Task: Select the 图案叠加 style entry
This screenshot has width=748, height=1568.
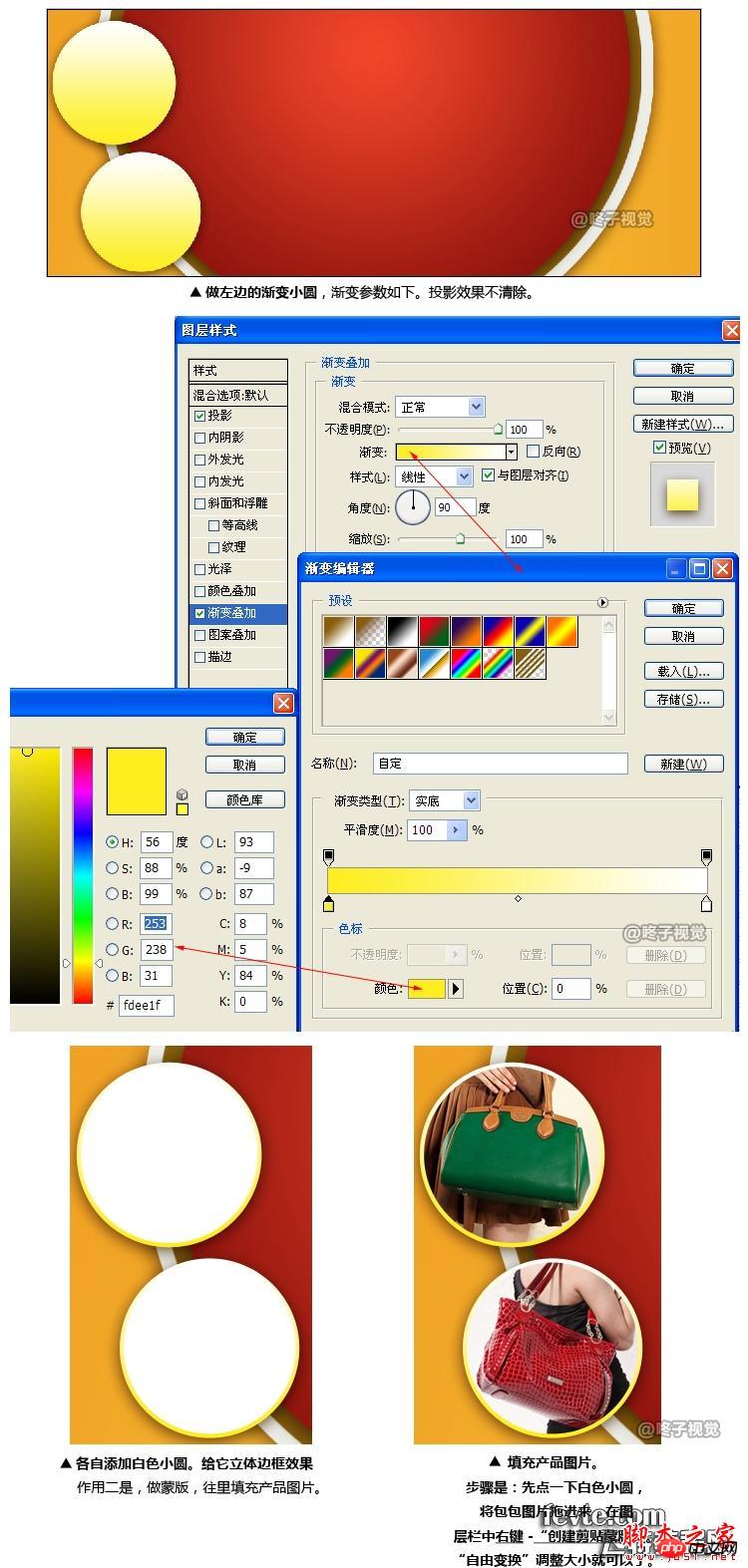Action: point(238,635)
